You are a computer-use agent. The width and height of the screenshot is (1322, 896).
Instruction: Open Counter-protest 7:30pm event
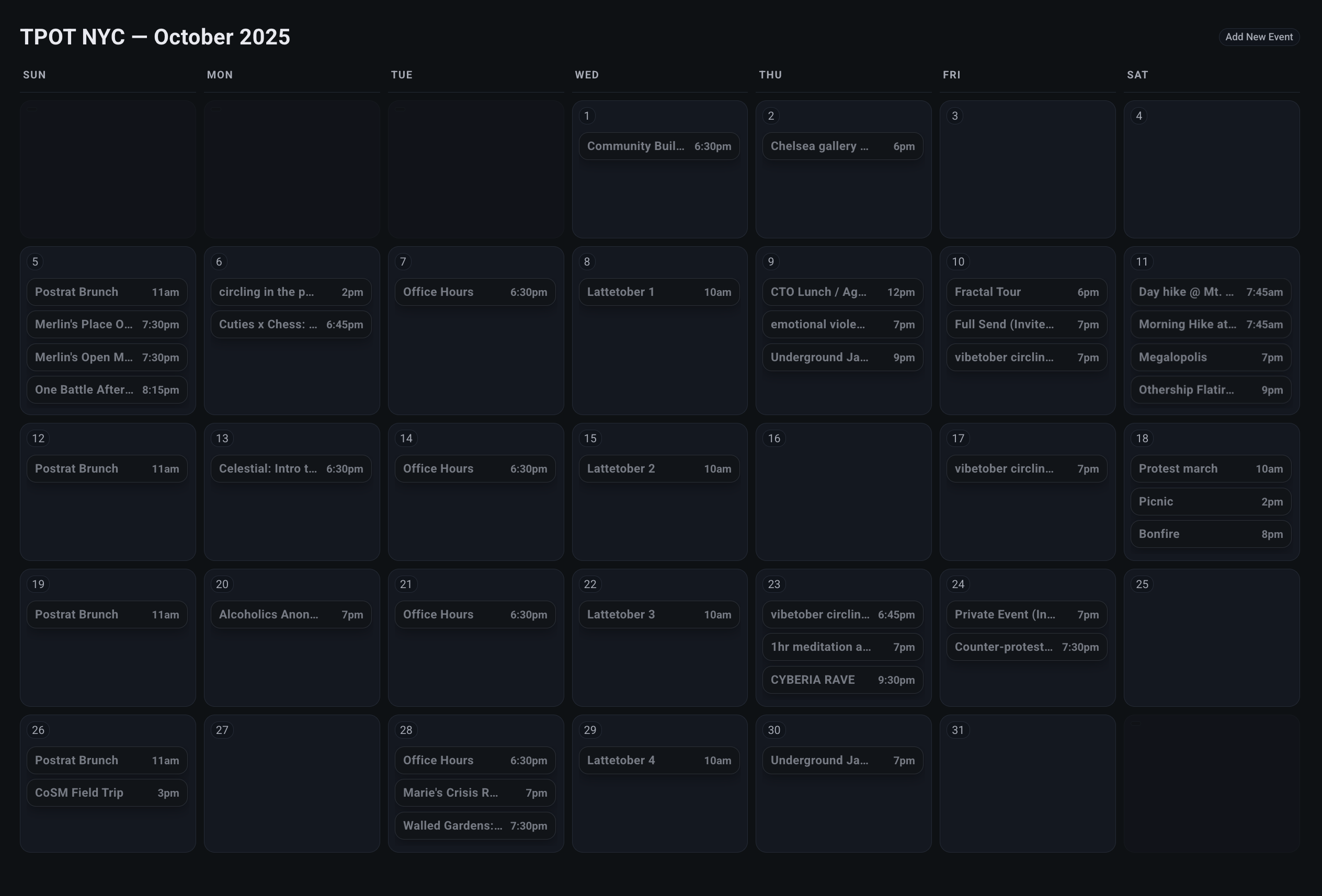(1026, 647)
